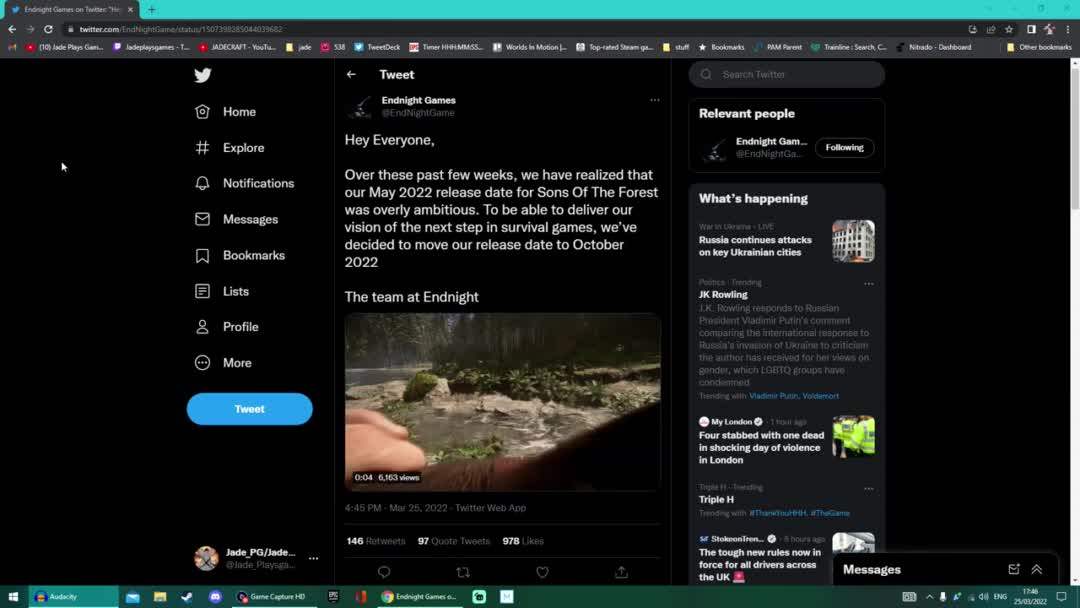
Task: Open JK Rowling trend options menu
Action: coord(869,284)
